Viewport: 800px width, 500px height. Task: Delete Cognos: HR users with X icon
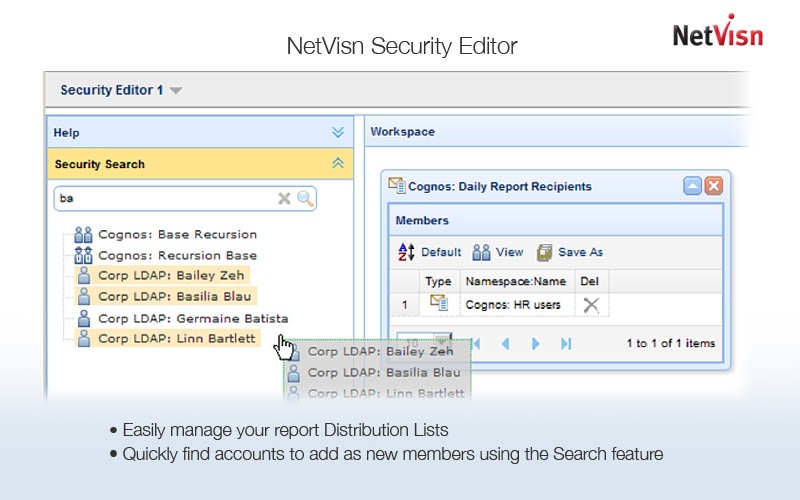click(591, 305)
